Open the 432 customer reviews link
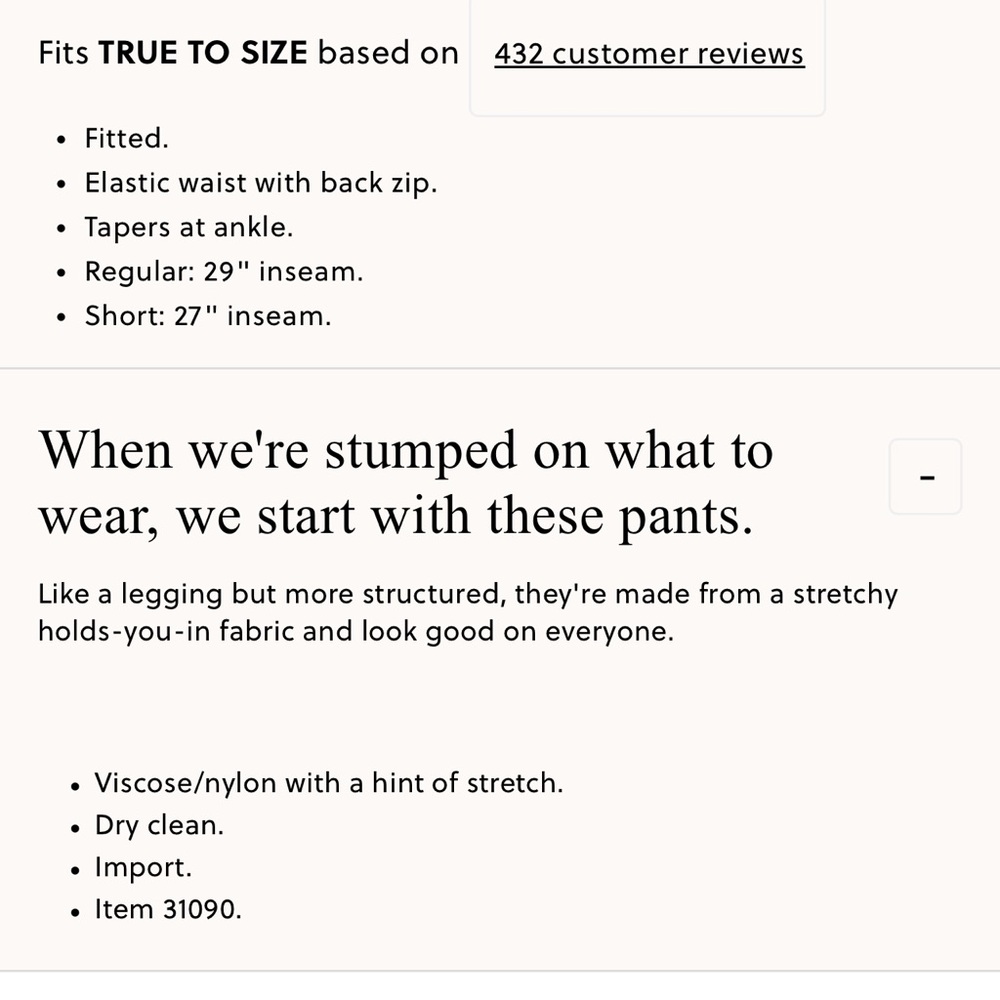The height and width of the screenshot is (1000, 1000). pyautogui.click(x=649, y=53)
